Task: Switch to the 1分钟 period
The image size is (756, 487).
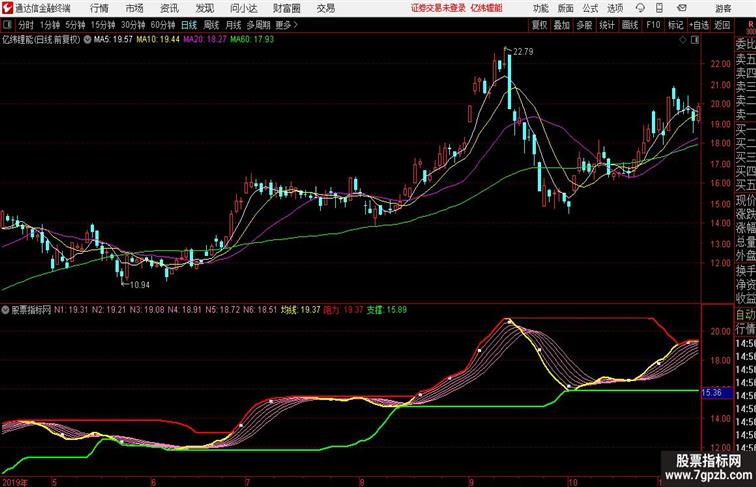Action: [50, 25]
